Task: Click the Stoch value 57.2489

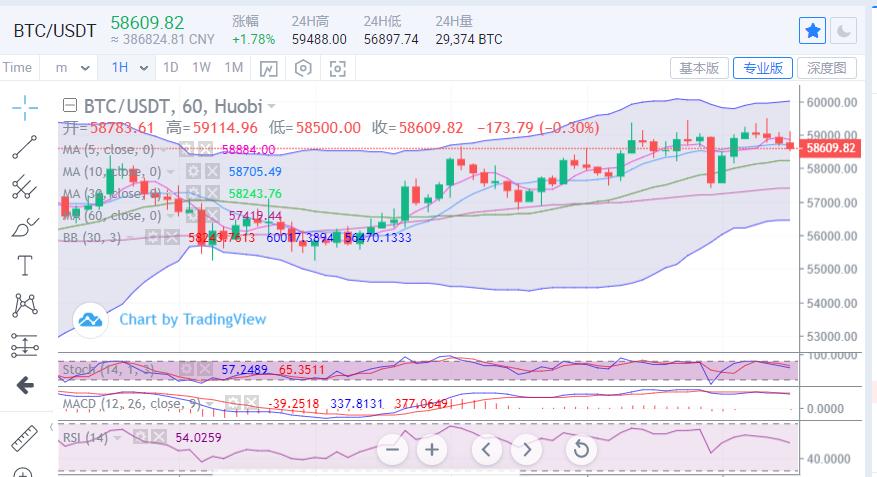Action: click(244, 370)
